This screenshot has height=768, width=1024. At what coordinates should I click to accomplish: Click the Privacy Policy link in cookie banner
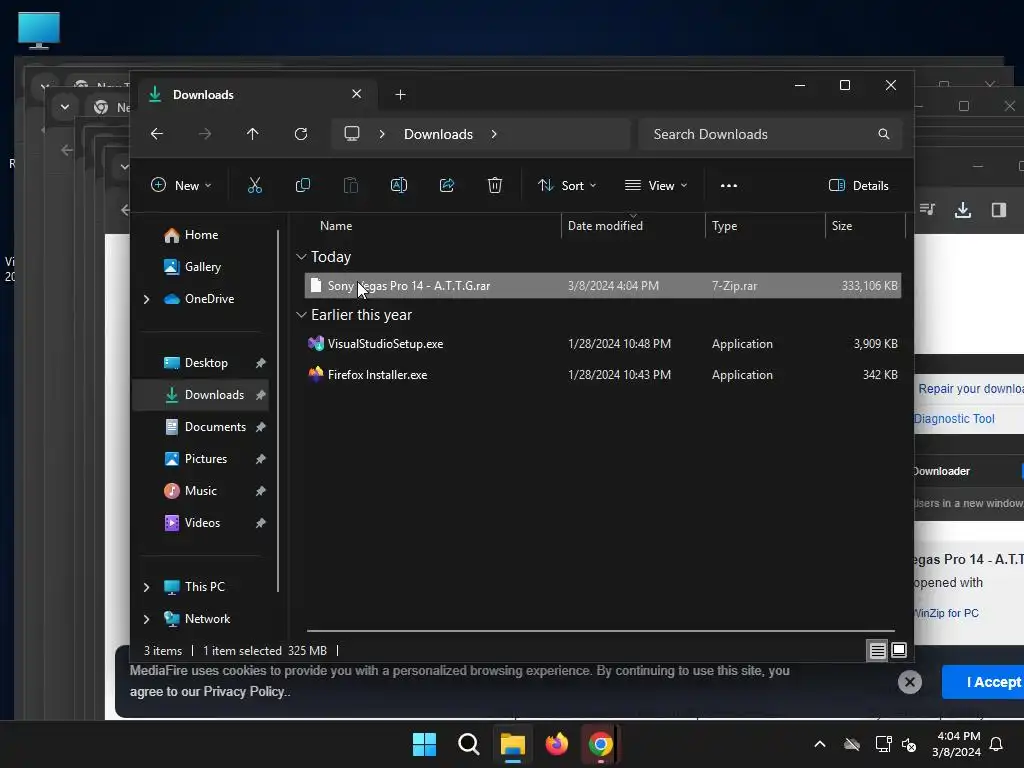[244, 692]
